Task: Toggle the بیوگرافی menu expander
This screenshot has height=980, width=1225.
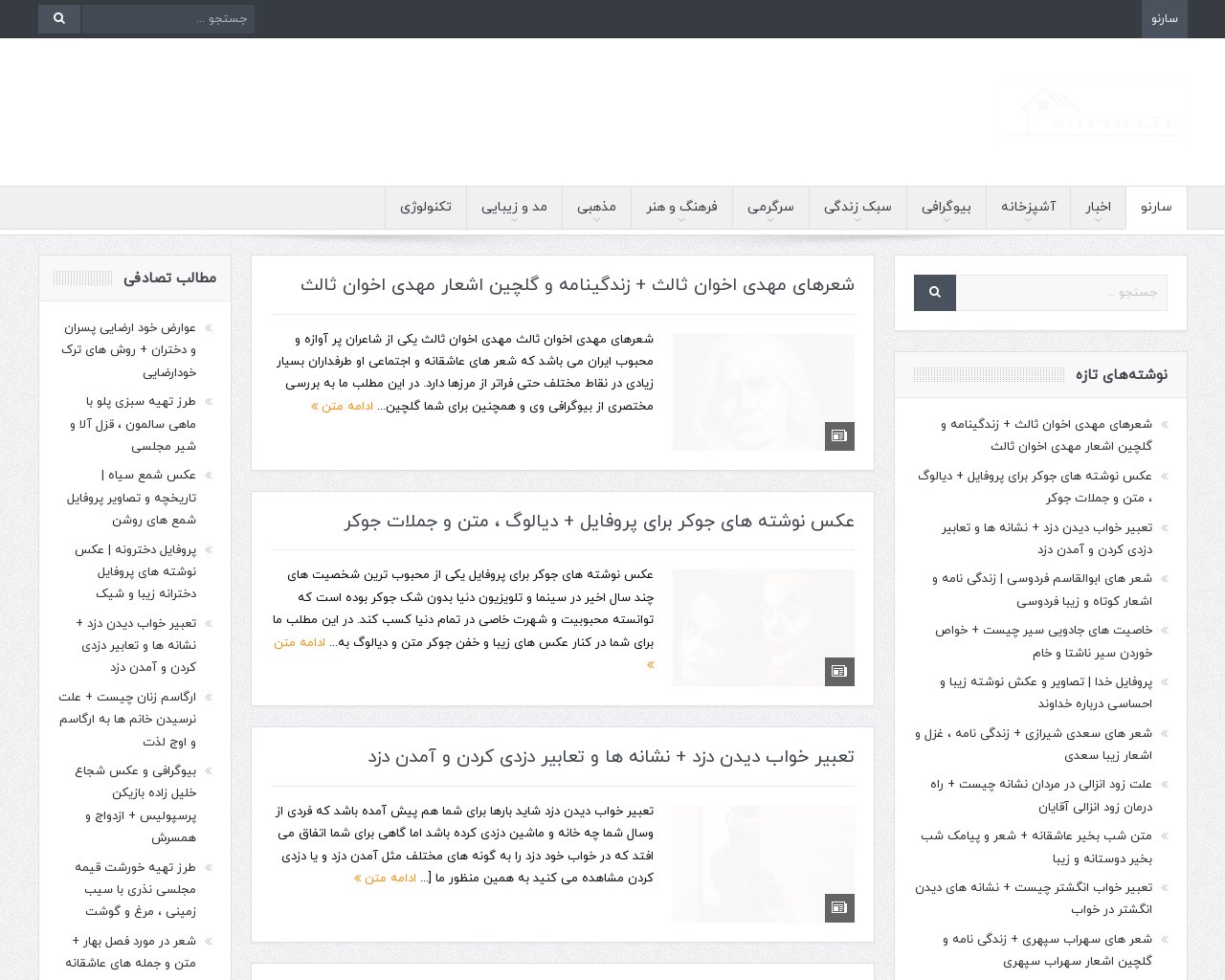Action: [x=947, y=219]
